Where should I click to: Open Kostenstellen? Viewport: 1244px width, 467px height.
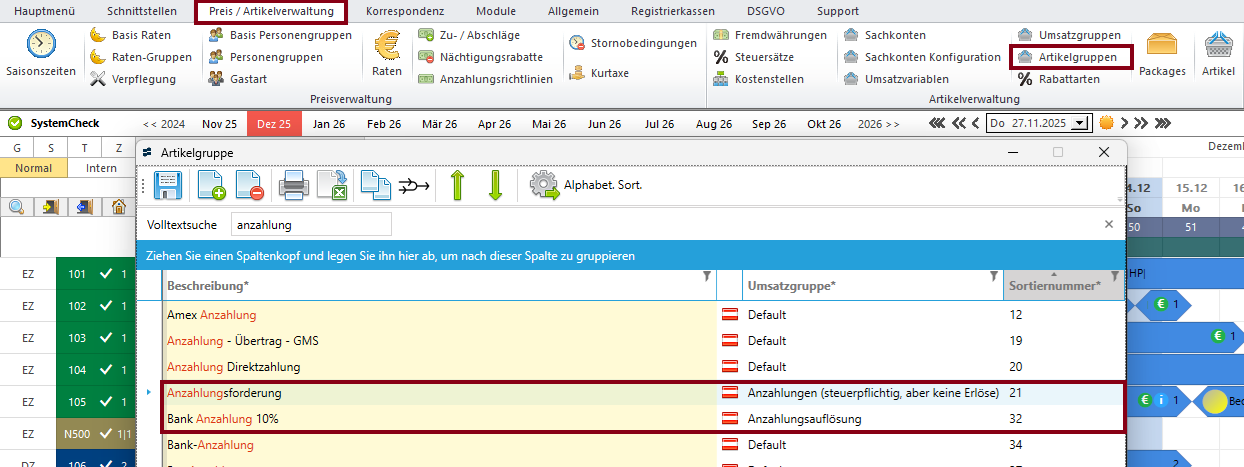(x=758, y=79)
